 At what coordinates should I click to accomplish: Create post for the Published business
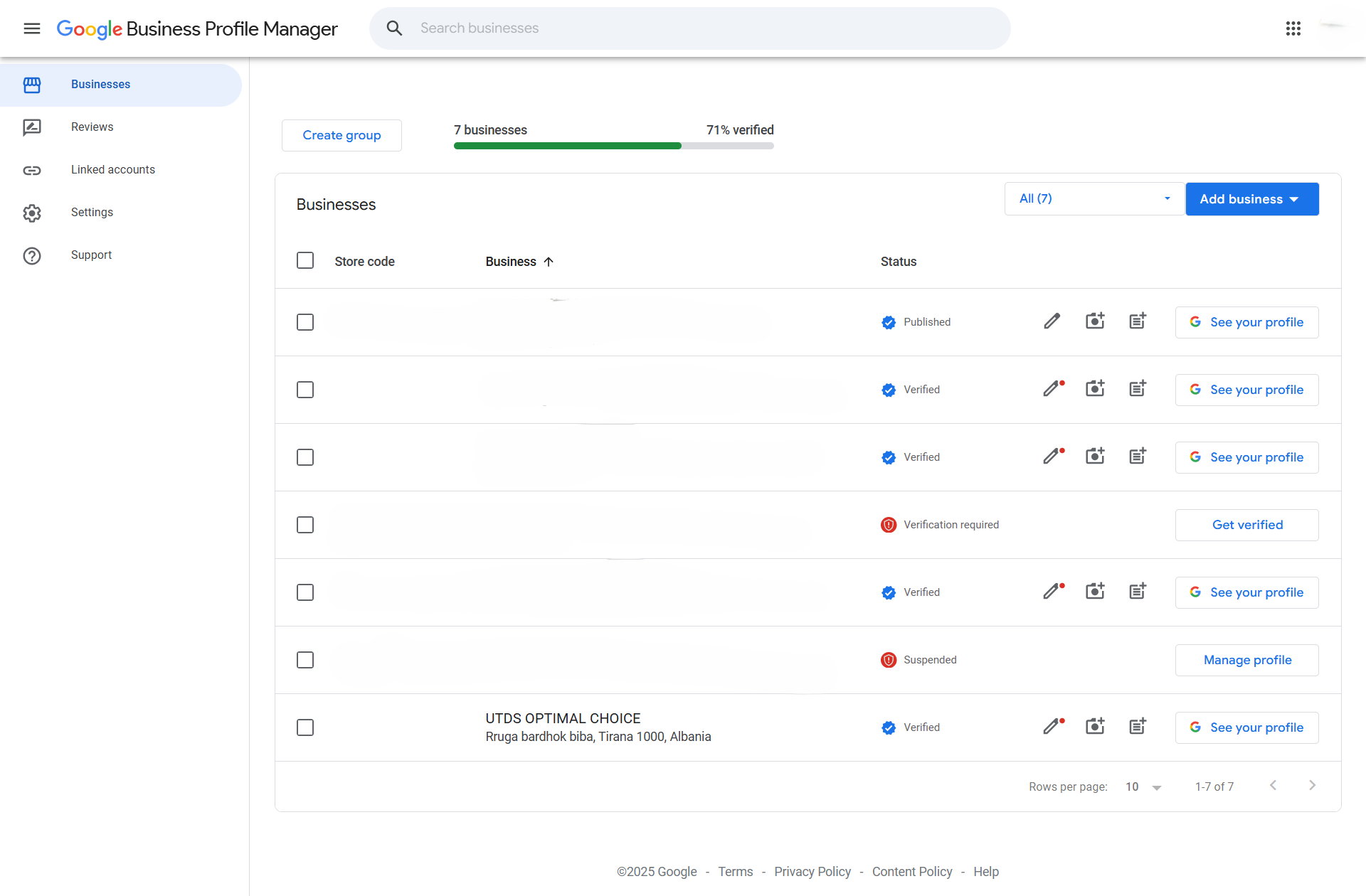pyautogui.click(x=1138, y=321)
